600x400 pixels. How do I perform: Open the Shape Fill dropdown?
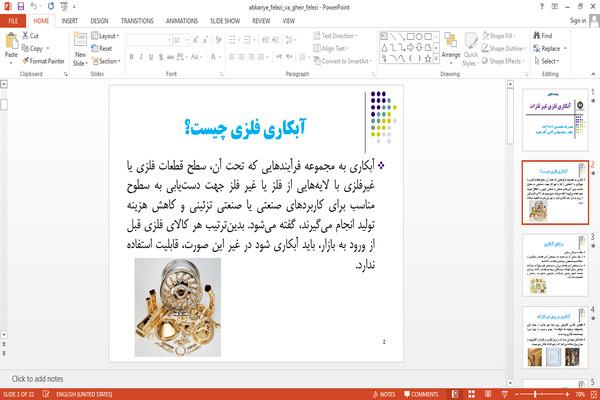click(x=499, y=36)
